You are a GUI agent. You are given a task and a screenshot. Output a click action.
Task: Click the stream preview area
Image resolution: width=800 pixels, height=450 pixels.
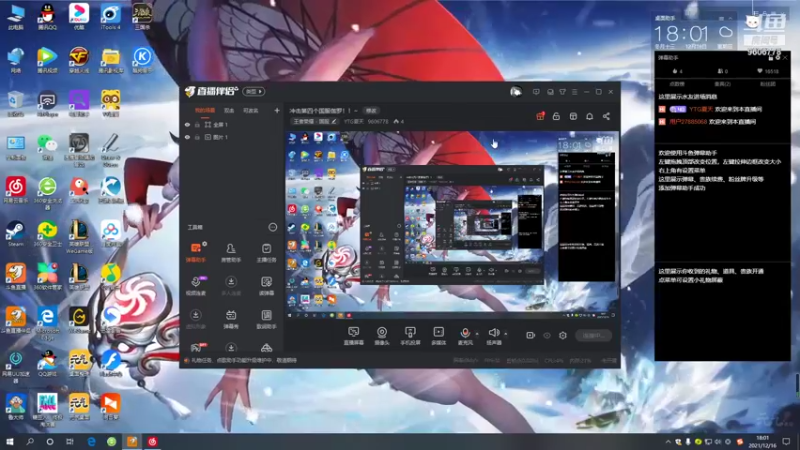(x=453, y=225)
